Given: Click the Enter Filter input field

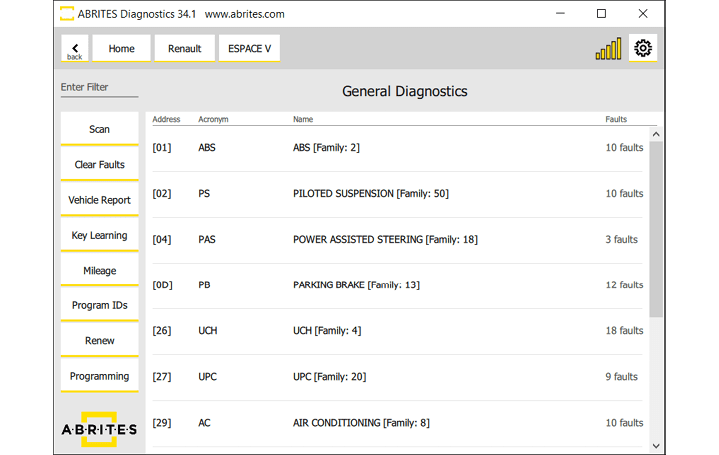Looking at the screenshot, I should coord(99,88).
